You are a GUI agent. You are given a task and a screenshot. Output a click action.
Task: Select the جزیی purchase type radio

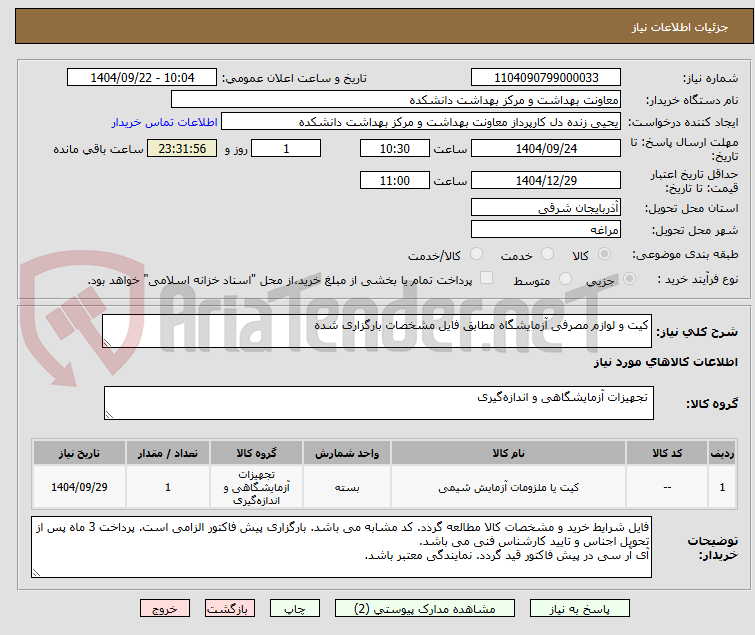point(629,279)
